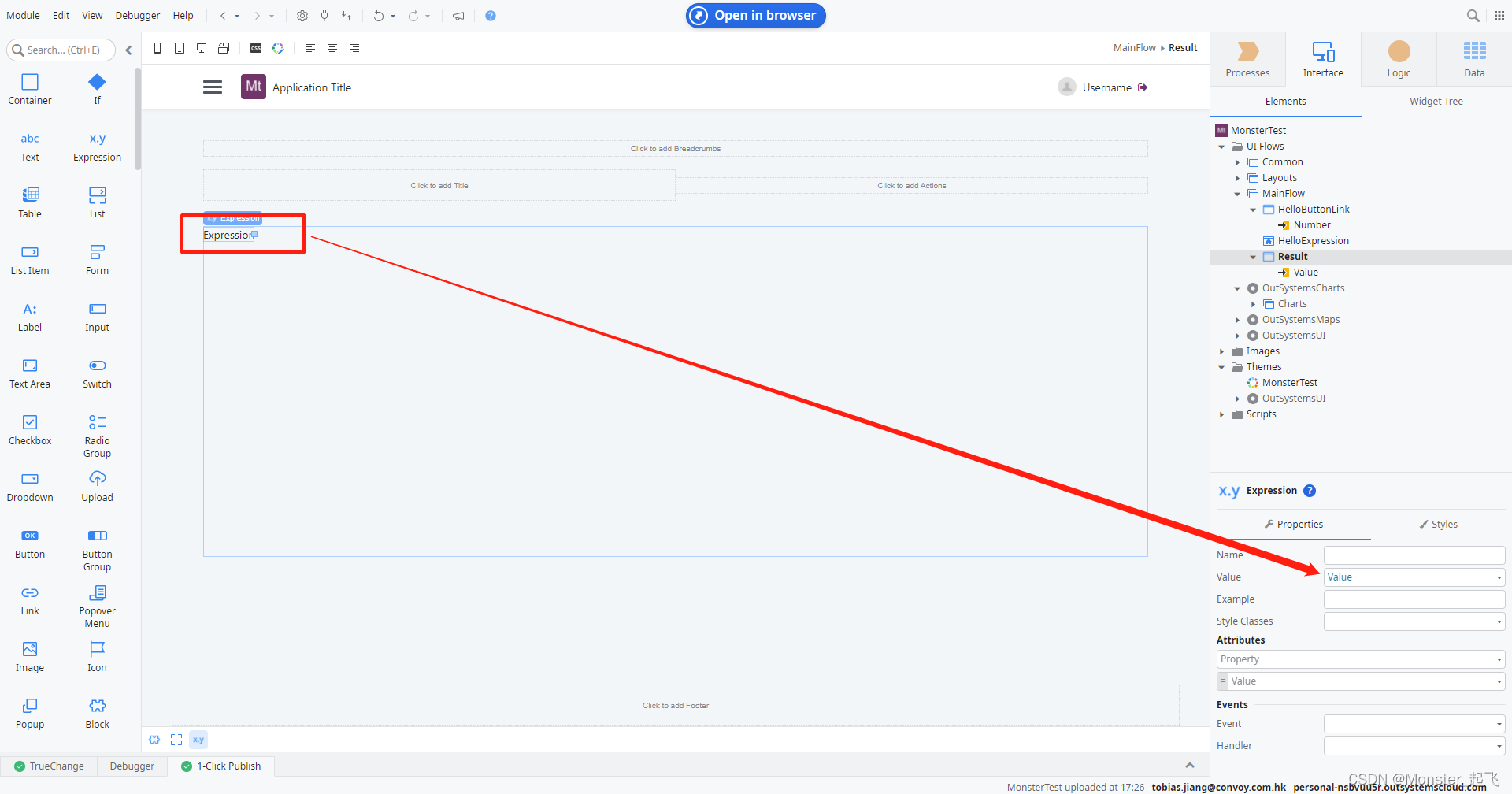Center align the content
The image size is (1512, 794).
[332, 48]
